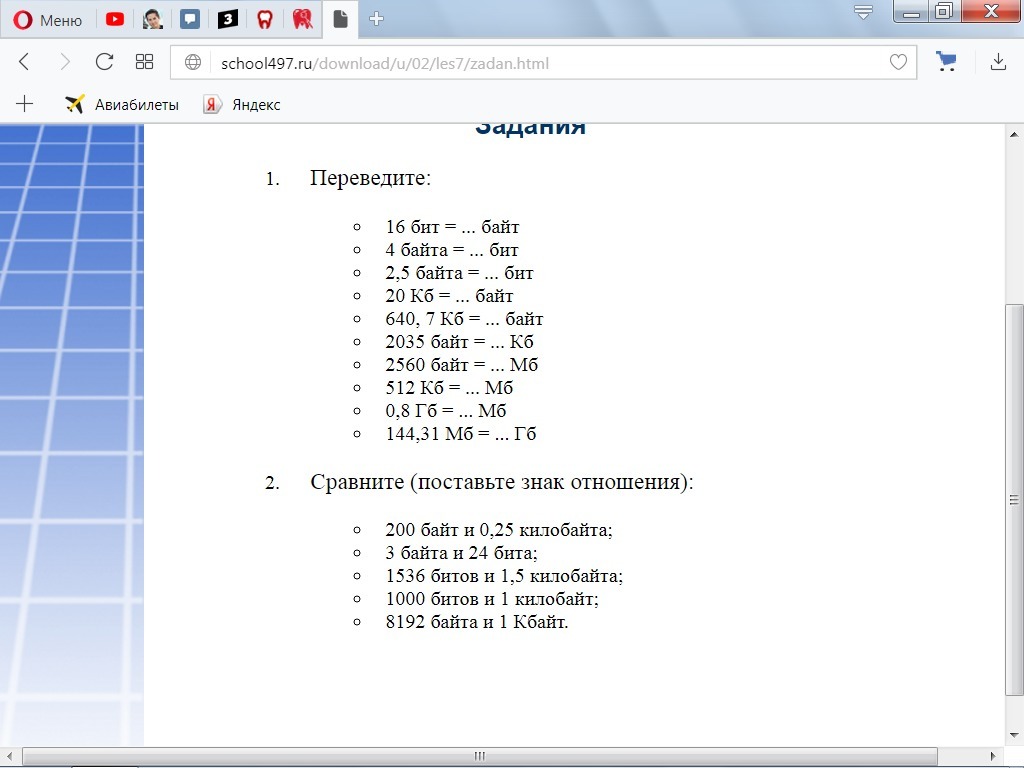Screen dimensions: 1024x768
Task: Click the line '4 байта = ... бит'
Action: pyautogui.click(x=451, y=250)
